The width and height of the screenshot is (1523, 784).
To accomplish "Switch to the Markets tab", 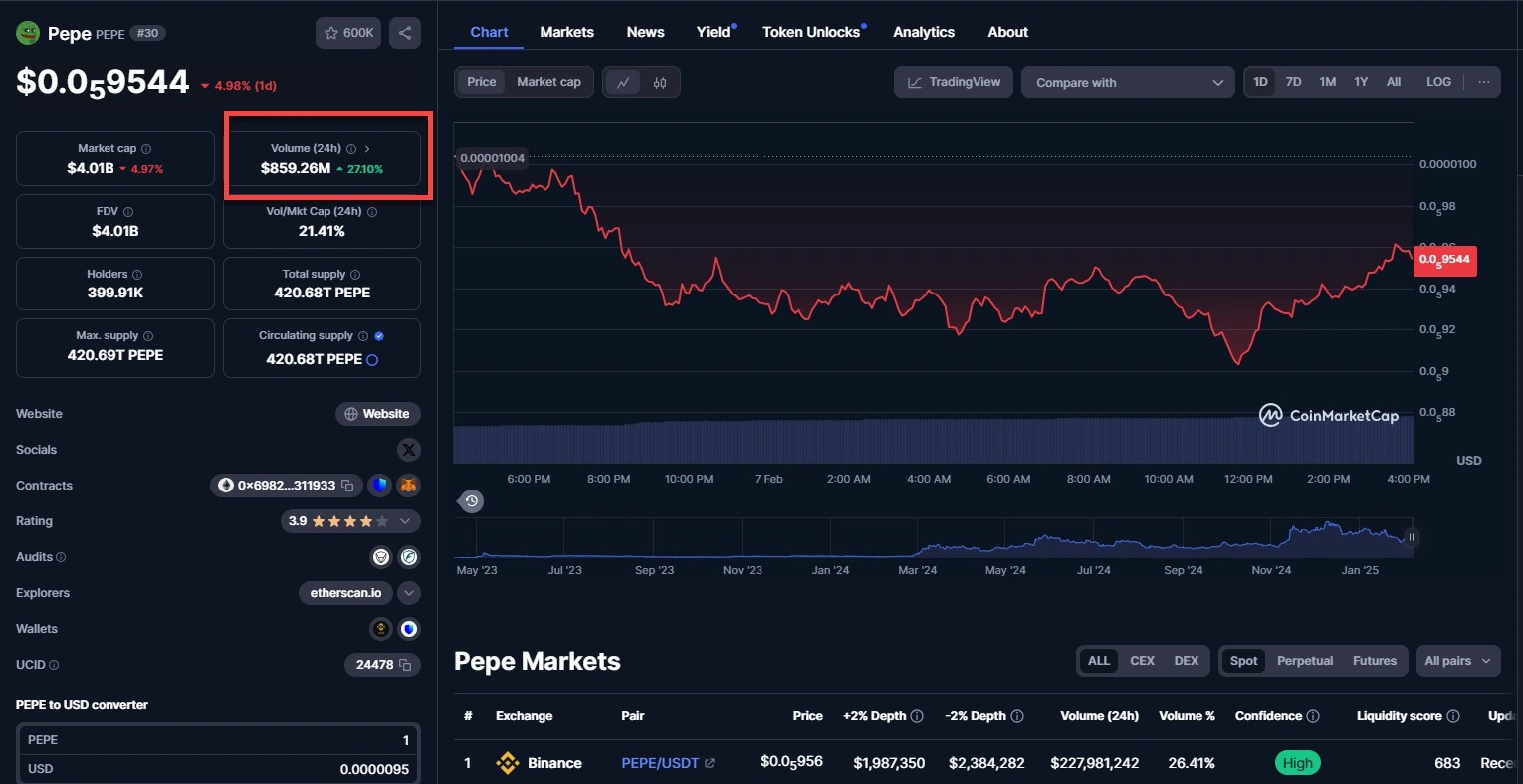I will (x=566, y=32).
